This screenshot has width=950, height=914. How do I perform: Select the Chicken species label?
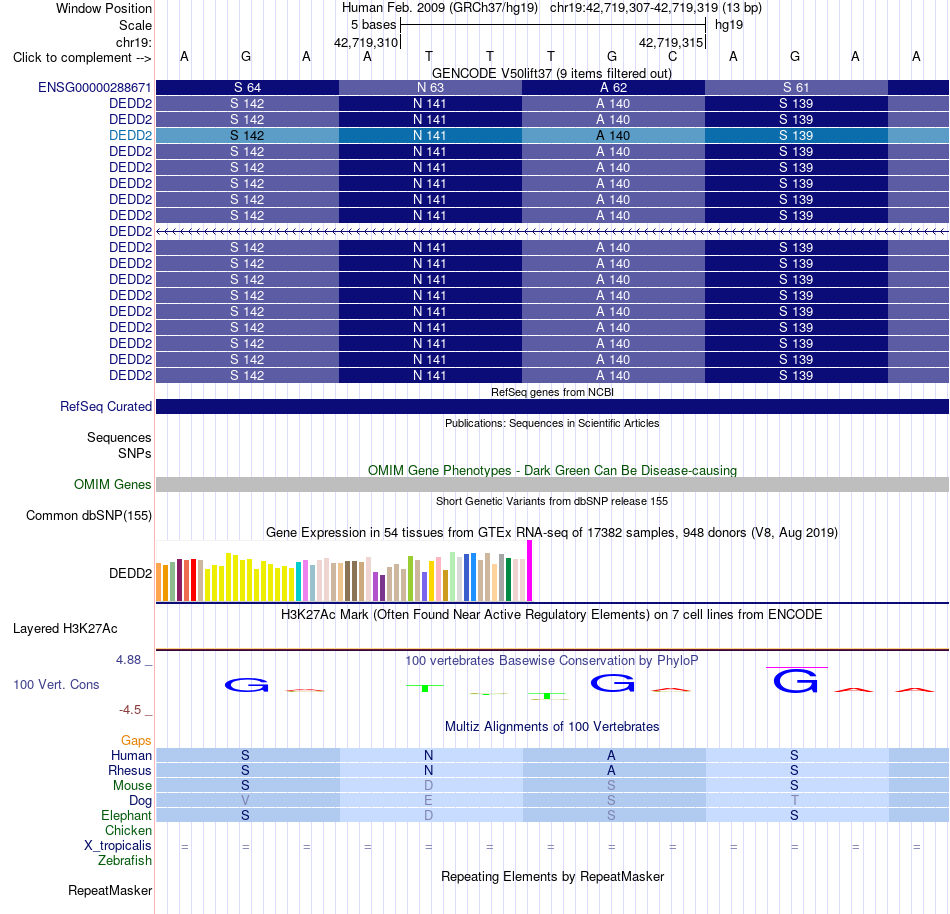click(128, 830)
